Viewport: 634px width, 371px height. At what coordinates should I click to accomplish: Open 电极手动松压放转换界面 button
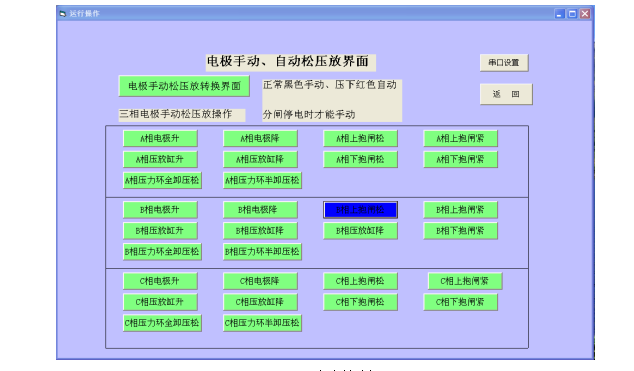pyautogui.click(x=184, y=86)
